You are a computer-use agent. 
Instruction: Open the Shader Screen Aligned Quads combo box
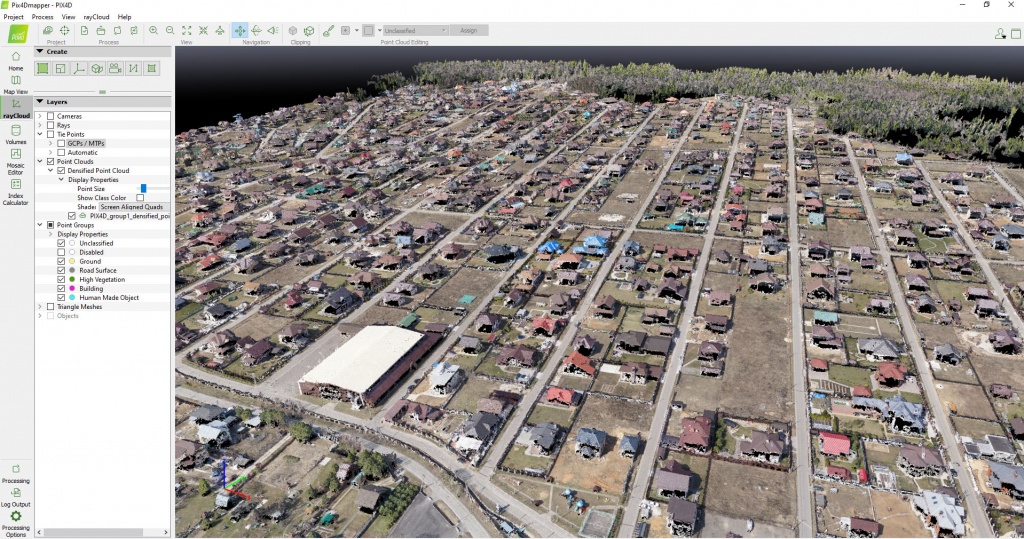[x=133, y=206]
